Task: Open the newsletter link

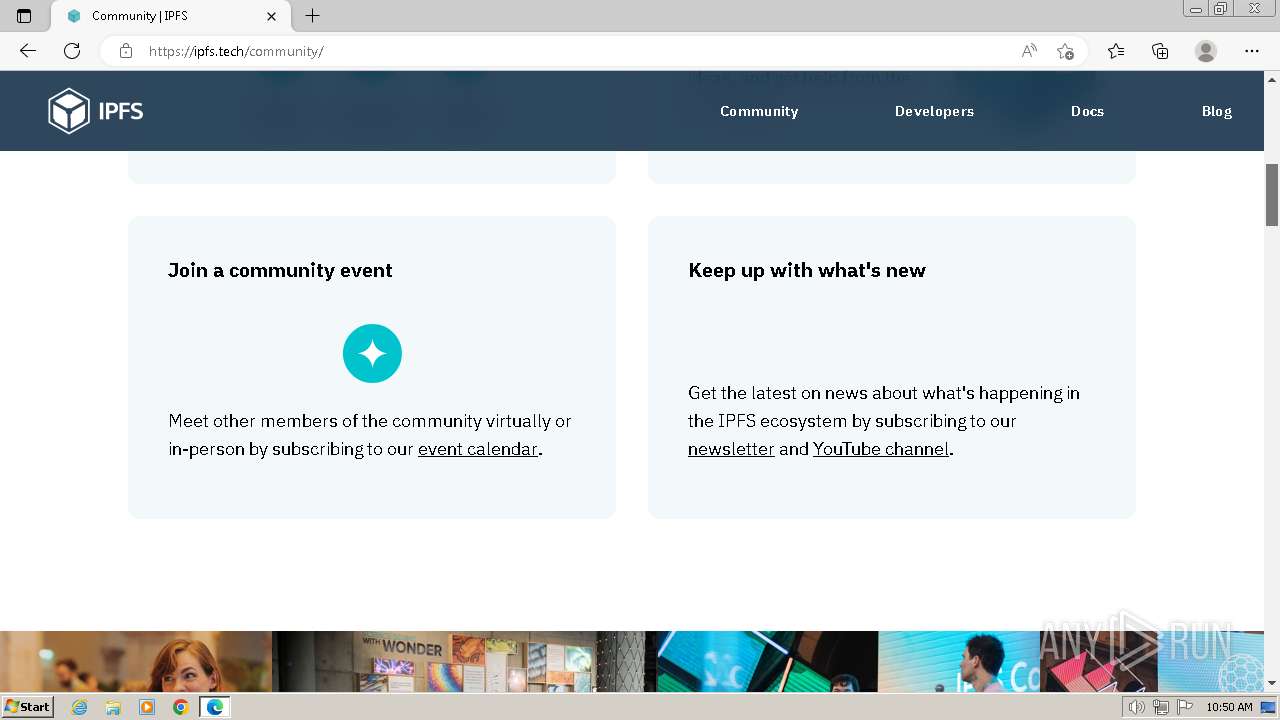Action: (x=731, y=449)
